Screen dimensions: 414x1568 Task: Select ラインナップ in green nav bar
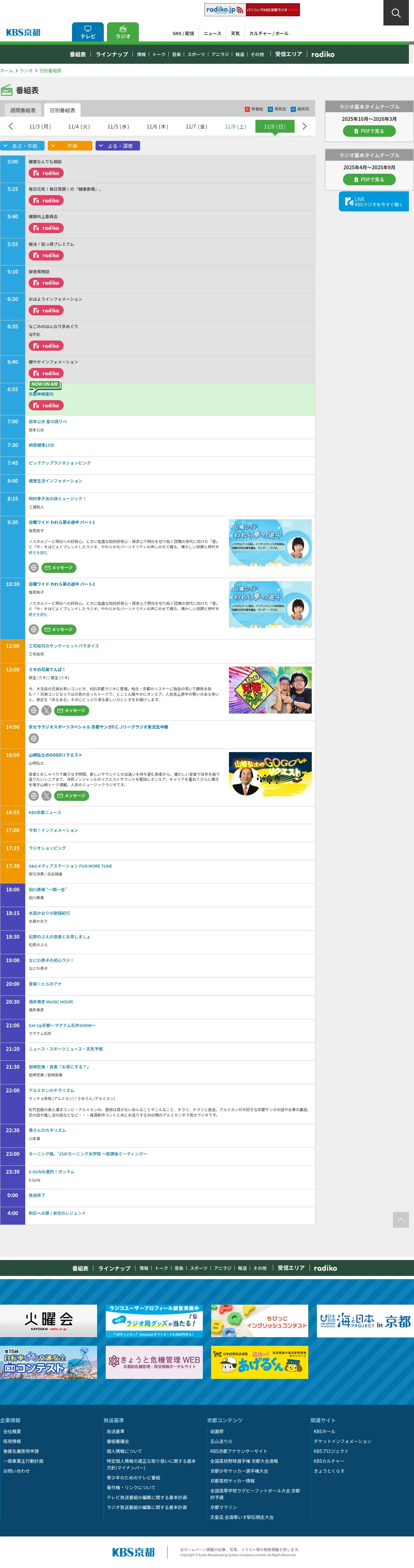click(112, 54)
